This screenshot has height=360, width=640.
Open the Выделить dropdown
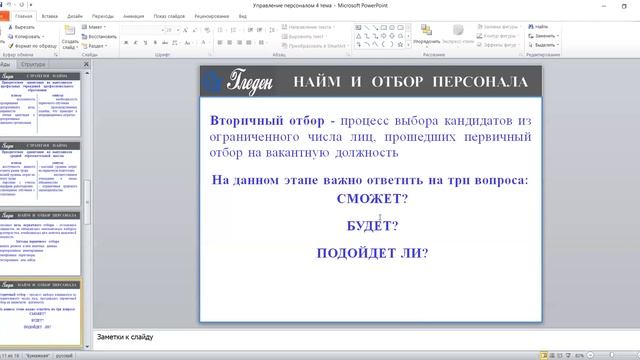pyautogui.click(x=543, y=45)
